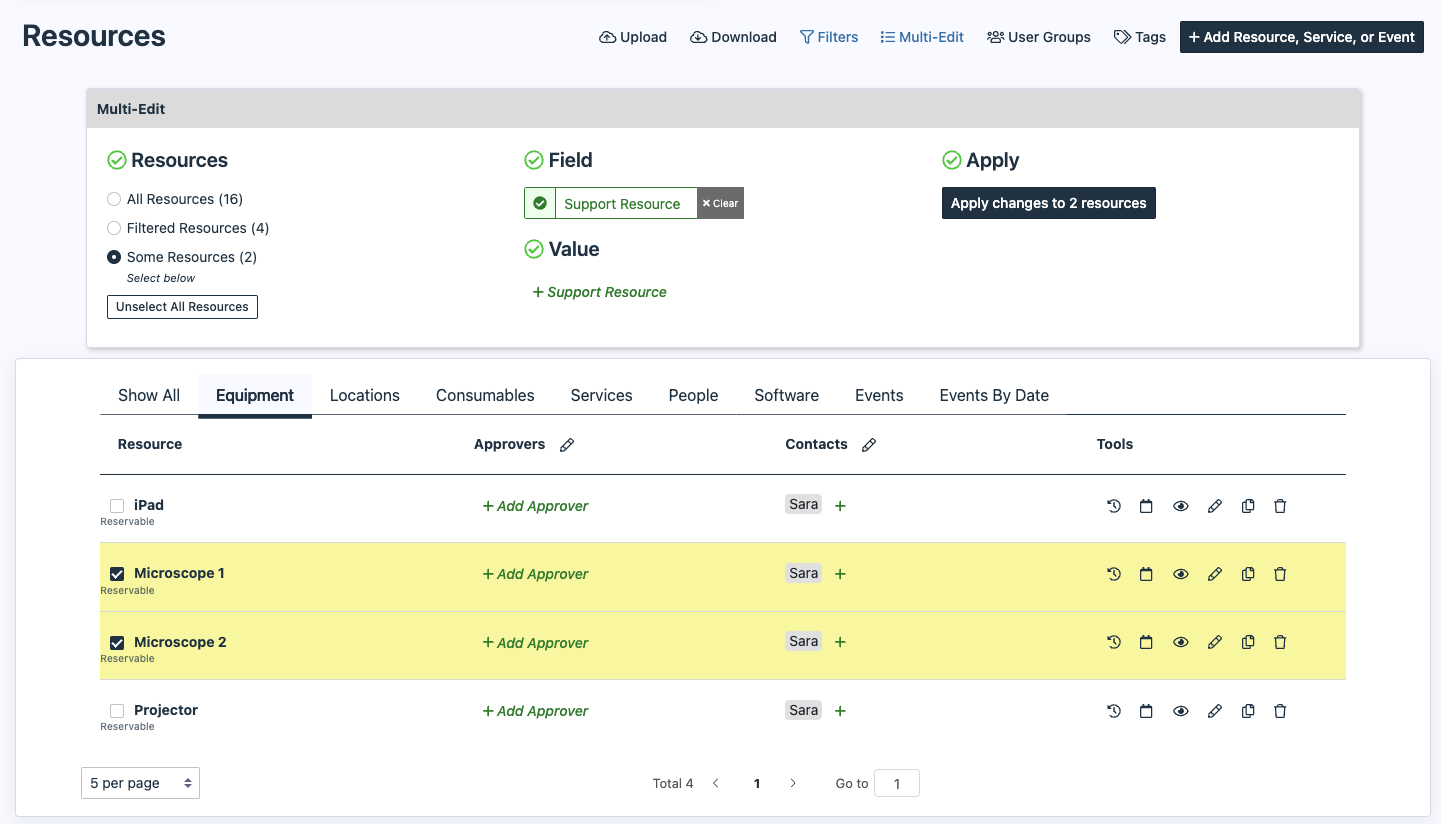Click Apply changes to 2 resources

(1048, 203)
